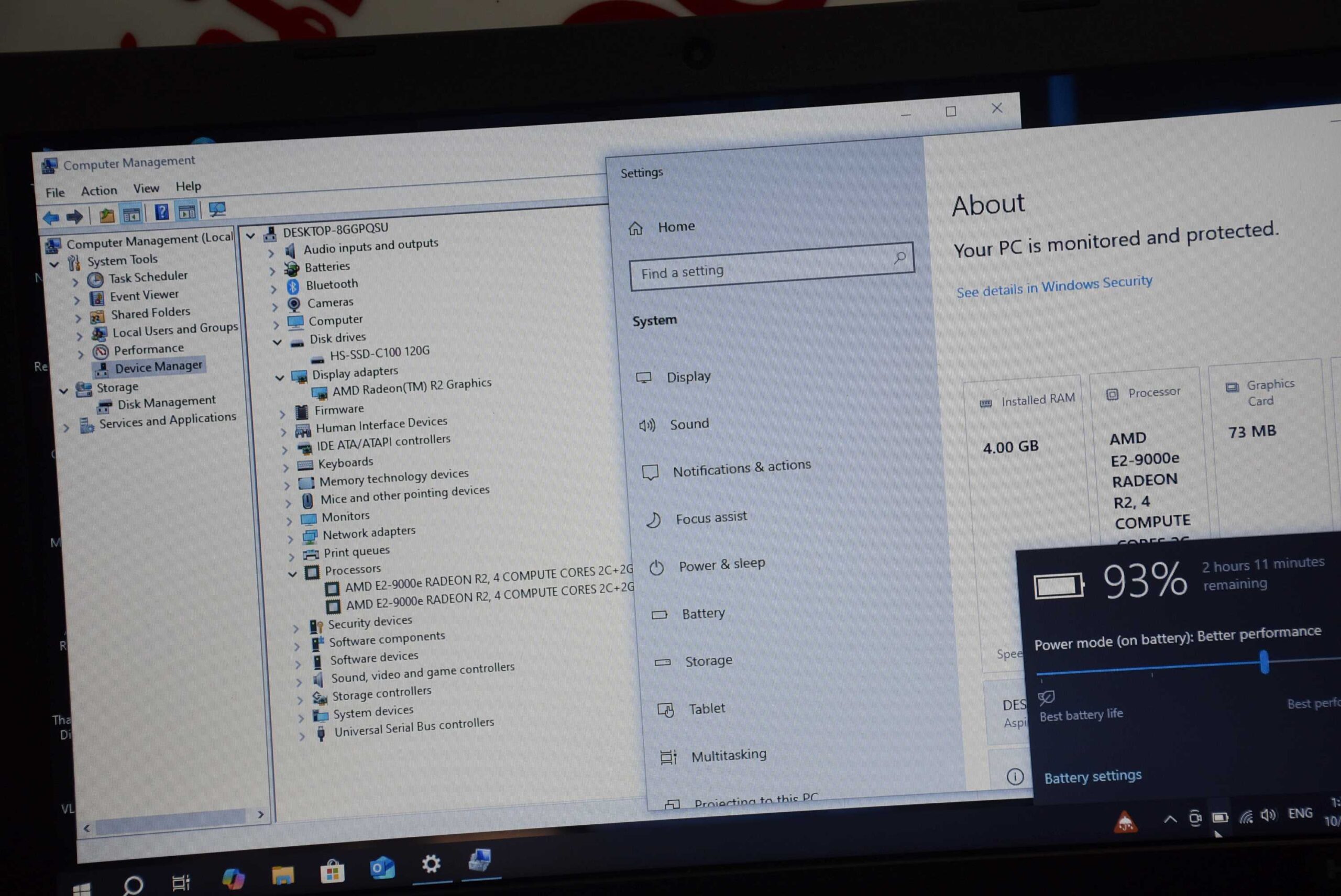The image size is (1341, 896).
Task: Click See details in Windows Security link
Action: point(1054,286)
